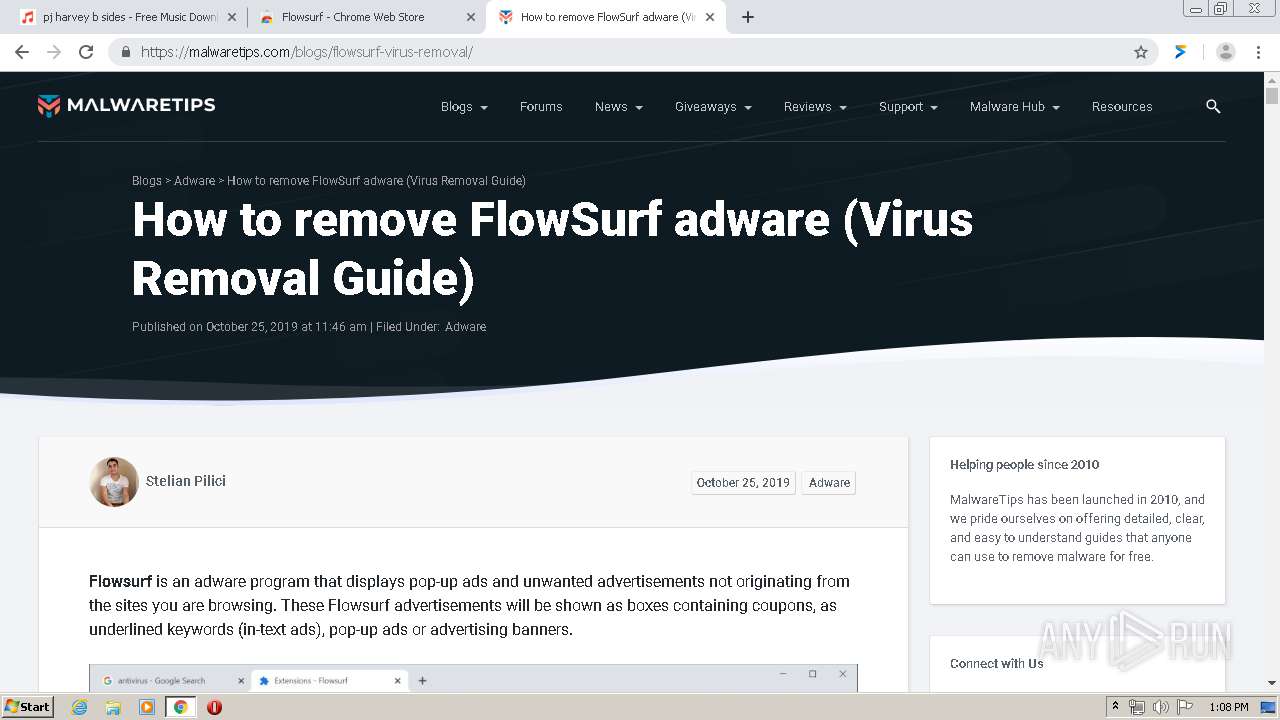The image size is (1280, 720).
Task: Bookmark this page with star icon
Action: coord(1141,52)
